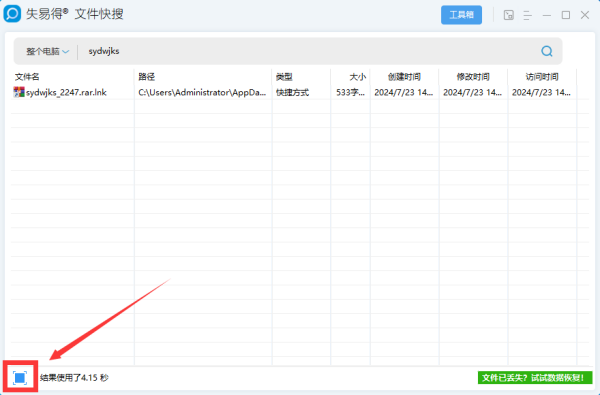Click the save-style icon beside 工具箱 button
Screen dimensions: 600x395
pos(509,15)
